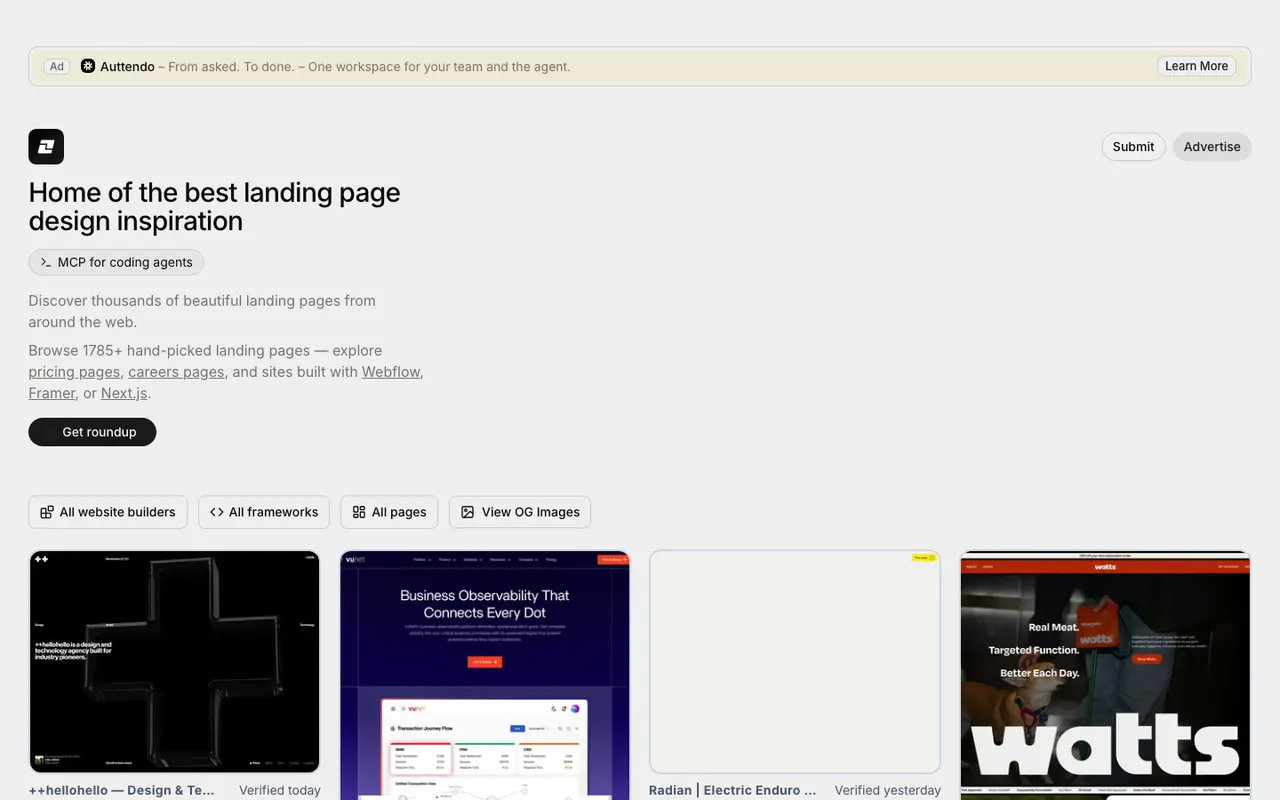Image resolution: width=1280 pixels, height=800 pixels.
Task: Click the terminal icon in MCP pill
Action: pyautogui.click(x=46, y=262)
